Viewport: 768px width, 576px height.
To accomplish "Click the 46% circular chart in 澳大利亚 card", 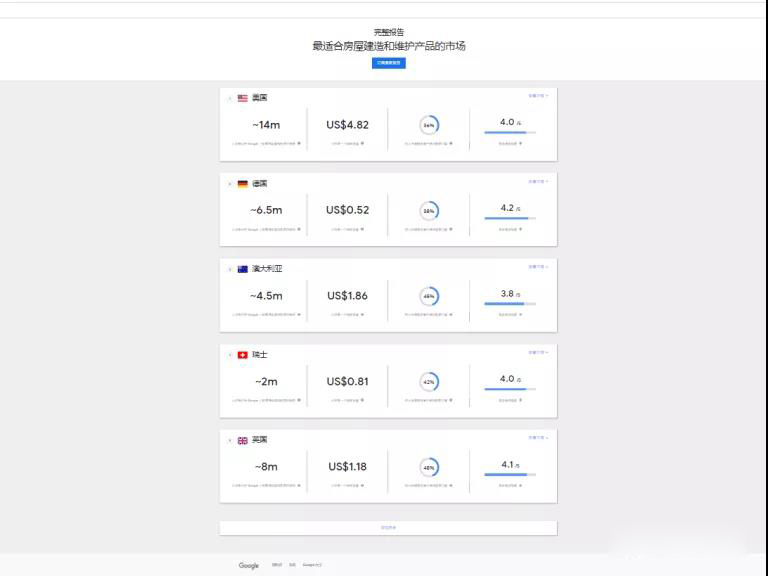I will pyautogui.click(x=429, y=297).
